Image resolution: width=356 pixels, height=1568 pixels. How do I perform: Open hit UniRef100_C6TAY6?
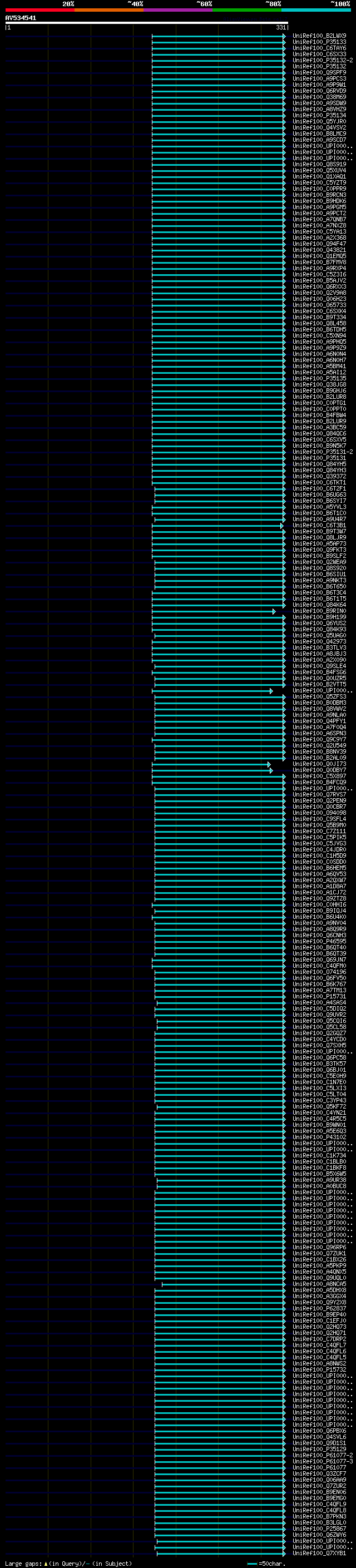pos(319,48)
